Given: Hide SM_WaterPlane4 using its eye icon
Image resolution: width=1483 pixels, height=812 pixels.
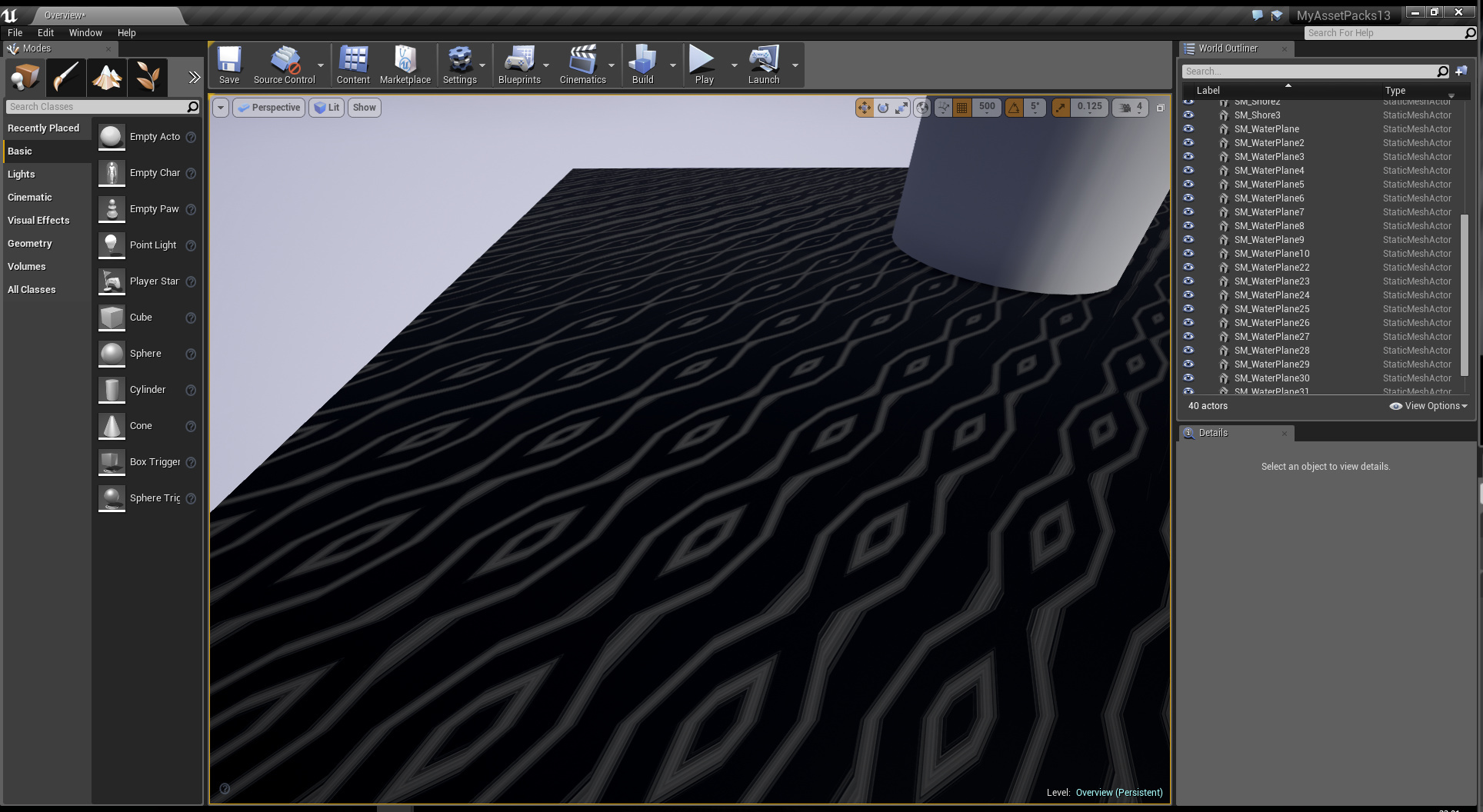Looking at the screenshot, I should coord(1188,171).
